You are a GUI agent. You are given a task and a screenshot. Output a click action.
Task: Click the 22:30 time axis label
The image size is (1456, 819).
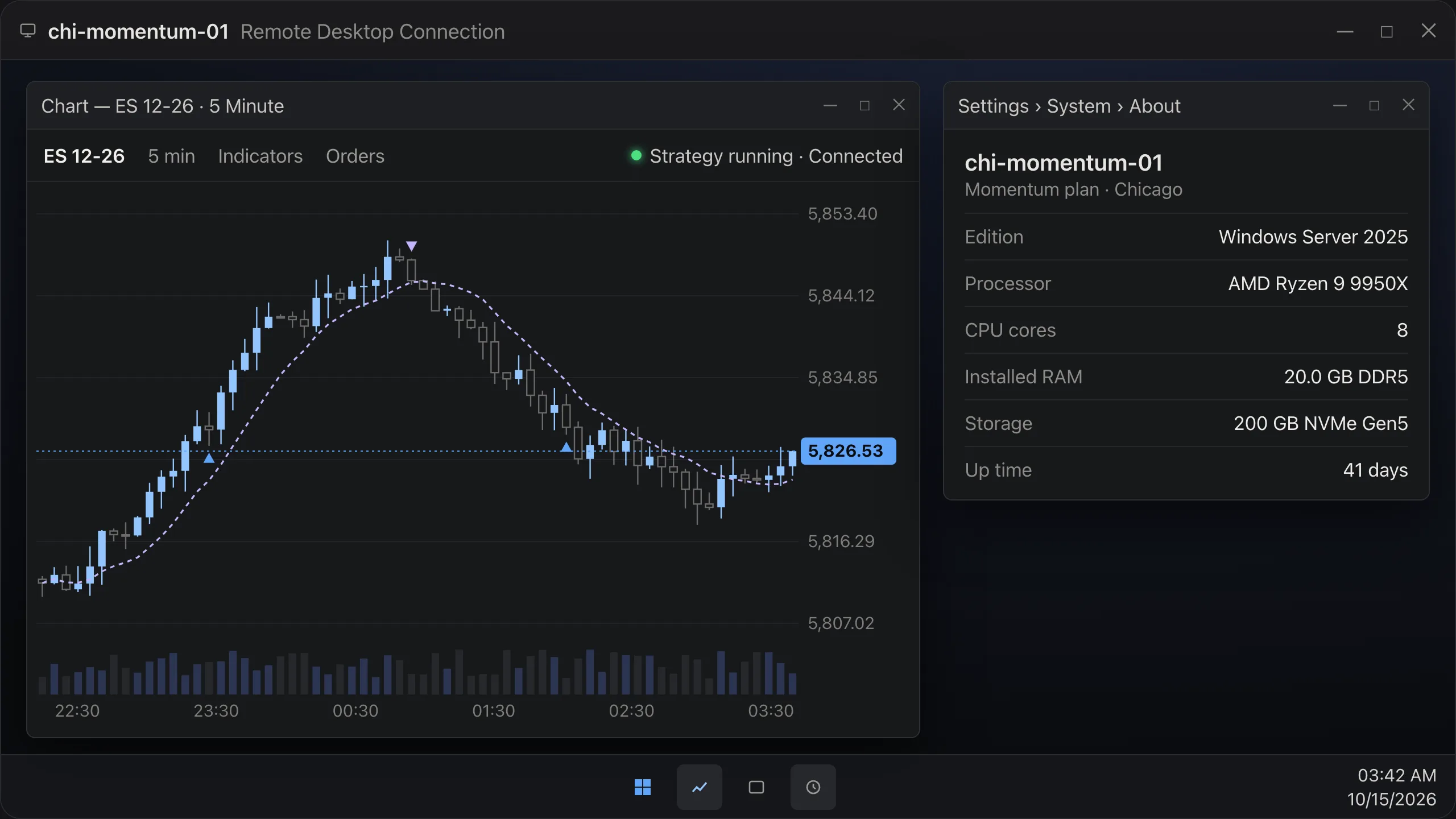[x=77, y=711]
